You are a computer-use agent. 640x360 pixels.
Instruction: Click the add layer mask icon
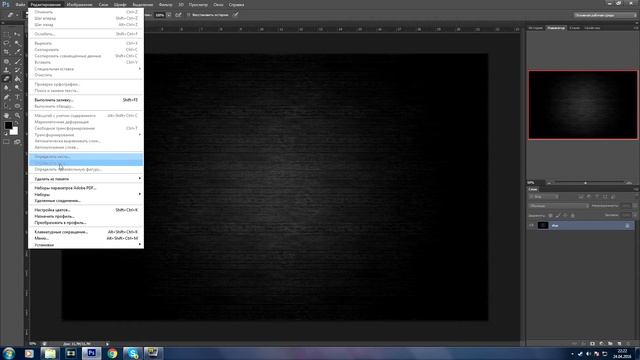(x=592, y=344)
